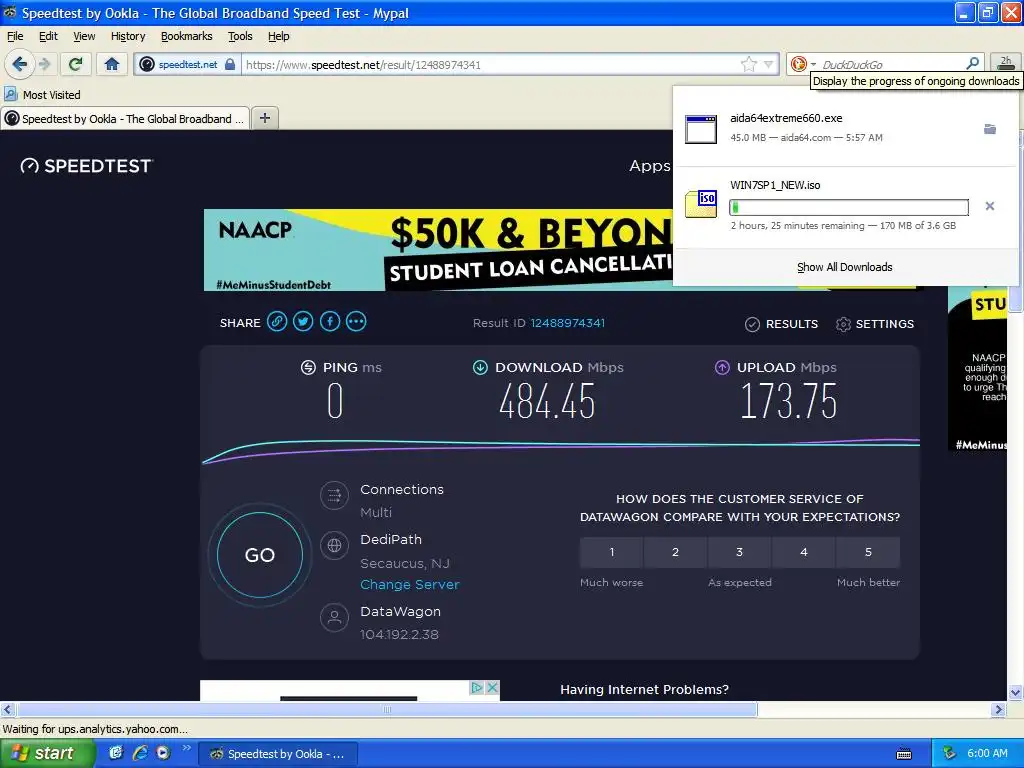Image resolution: width=1024 pixels, height=768 pixels.
Task: Share result on Twitter icon
Action: 303,321
